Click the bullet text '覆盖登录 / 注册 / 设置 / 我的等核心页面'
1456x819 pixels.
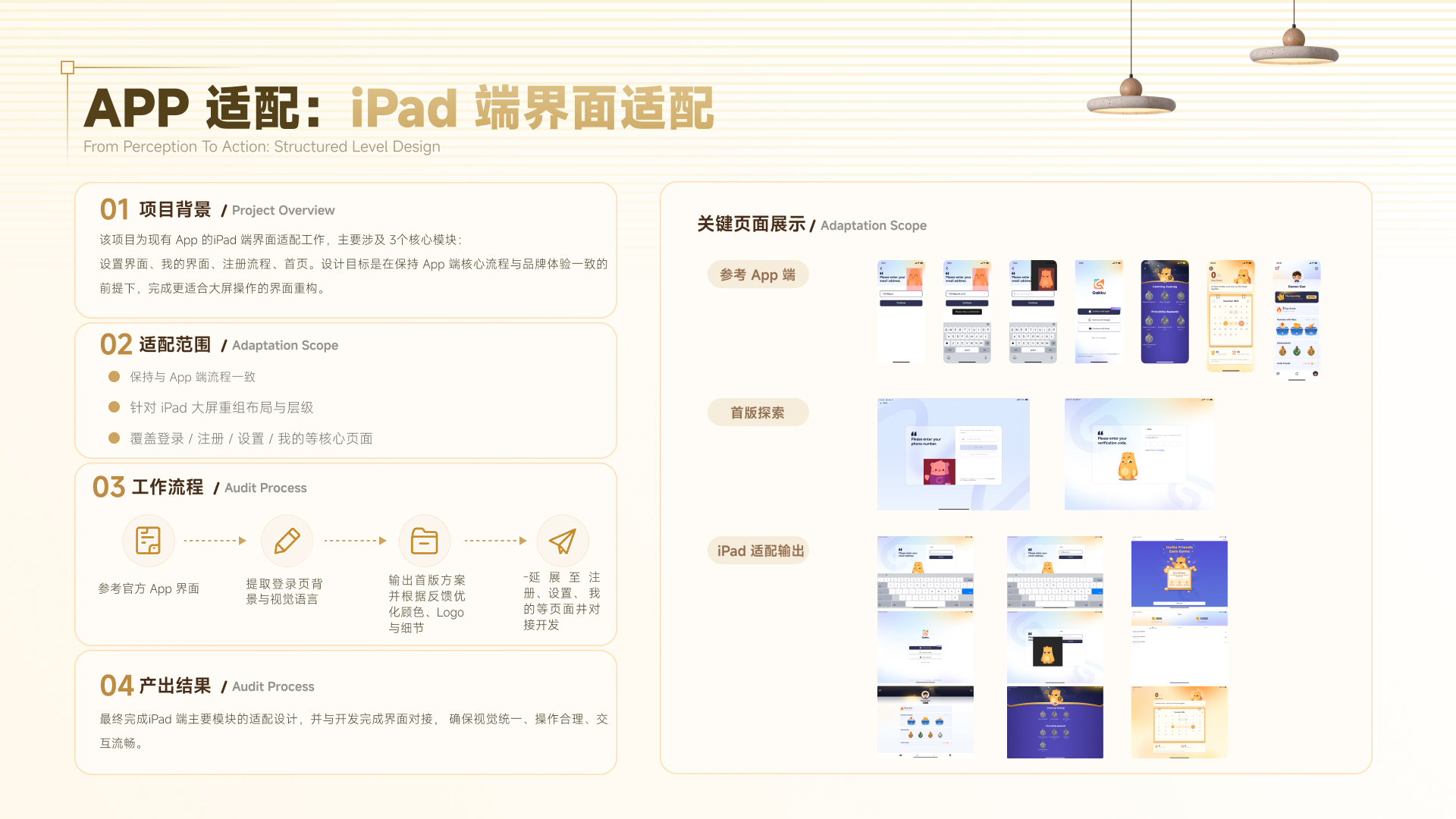(x=251, y=438)
